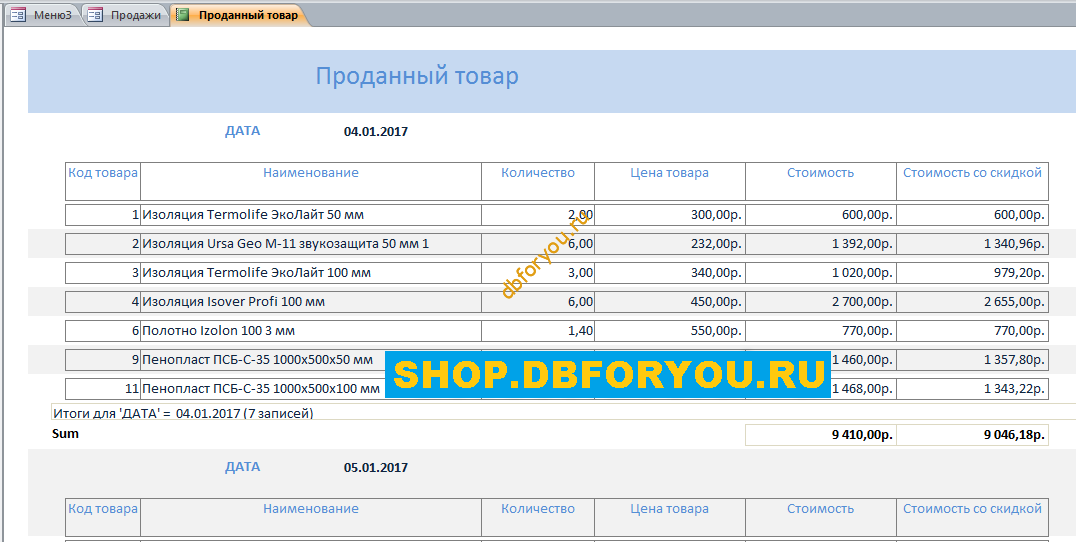1076x542 pixels.
Task: Select Изоляция Ursa Geo M-11 name cell
Action: [x=311, y=244]
